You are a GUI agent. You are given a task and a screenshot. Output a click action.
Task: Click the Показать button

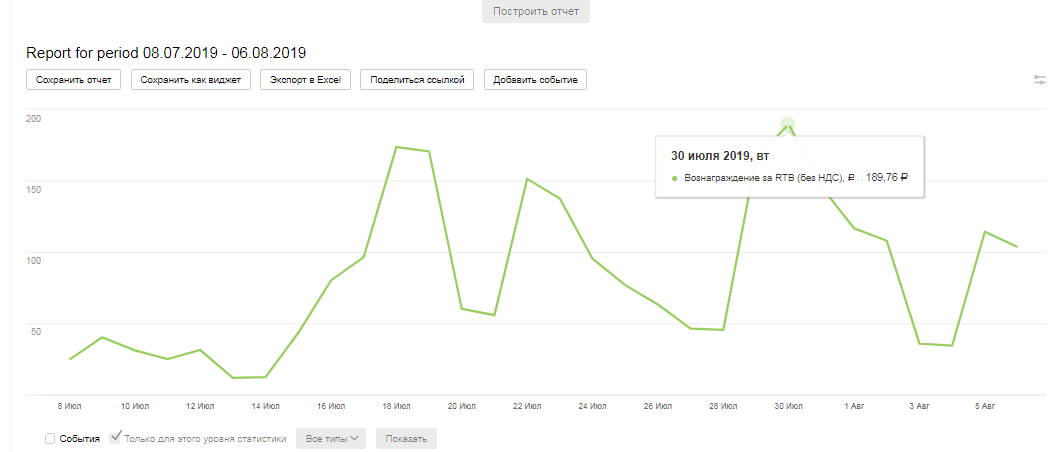pyautogui.click(x=406, y=438)
